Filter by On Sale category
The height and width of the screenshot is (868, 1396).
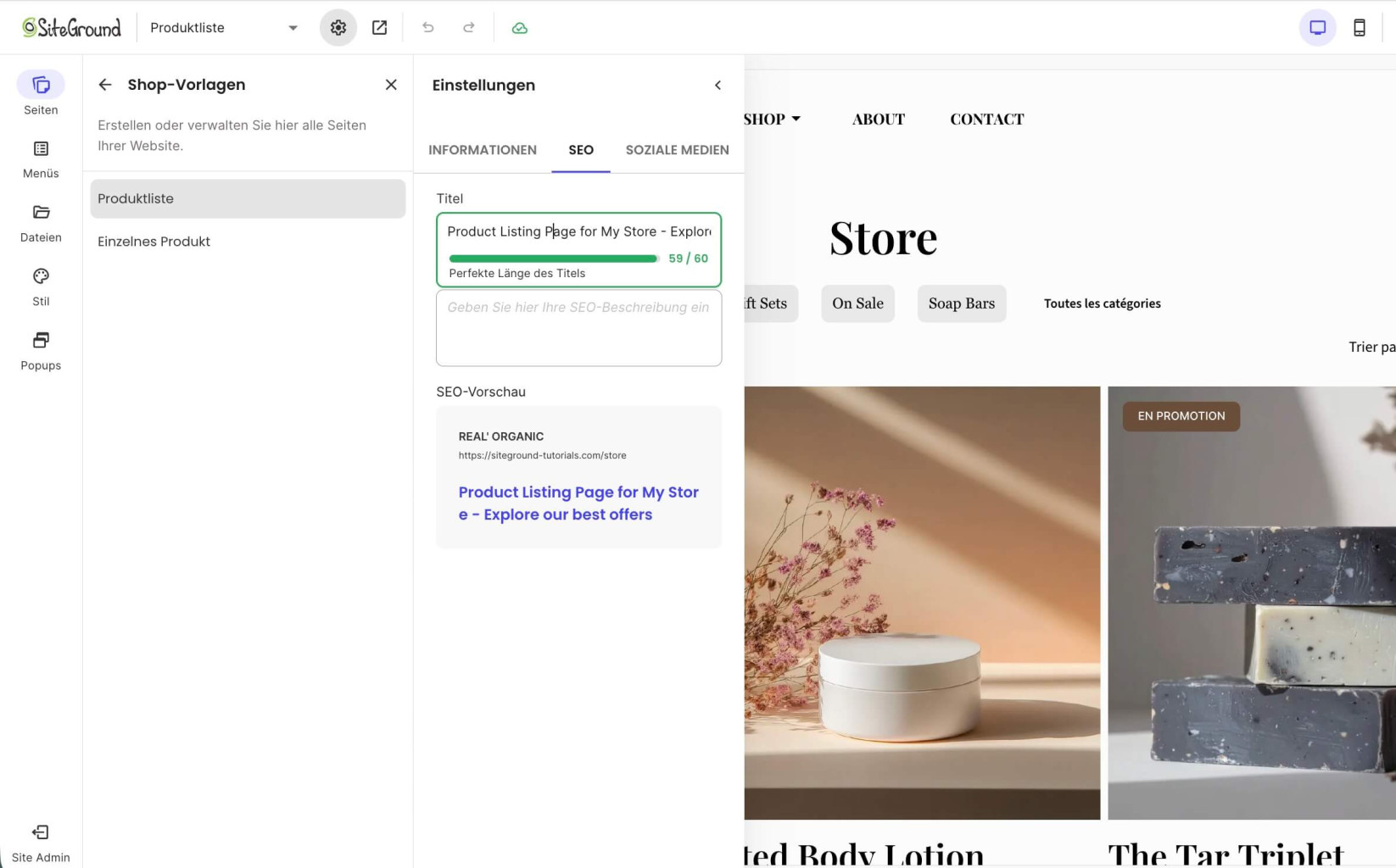click(857, 303)
